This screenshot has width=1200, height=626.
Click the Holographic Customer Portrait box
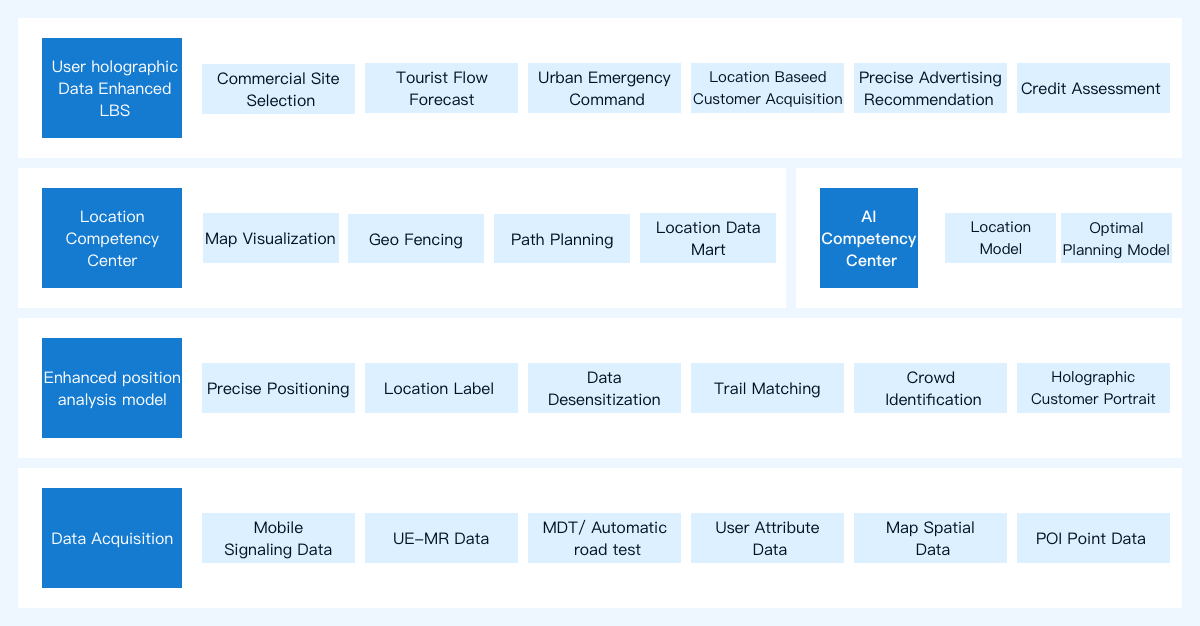click(x=1093, y=388)
